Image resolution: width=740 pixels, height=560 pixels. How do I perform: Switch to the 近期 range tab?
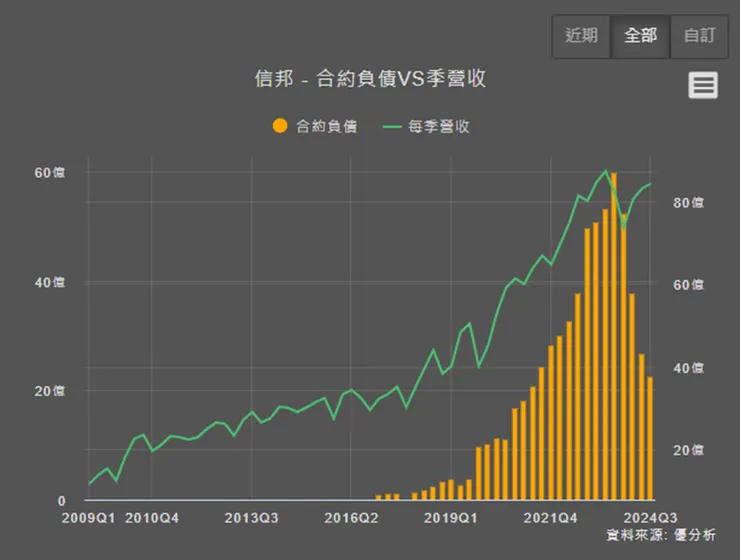click(581, 36)
